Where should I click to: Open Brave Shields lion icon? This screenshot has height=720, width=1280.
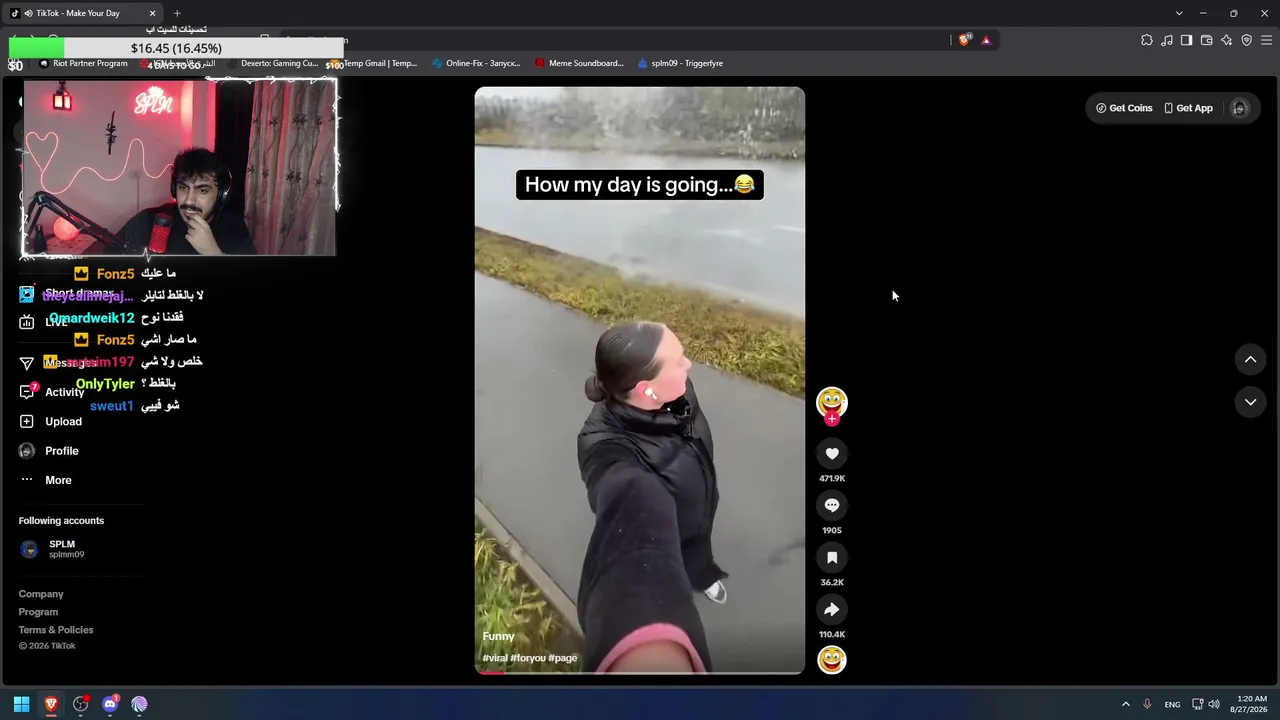pos(964,40)
